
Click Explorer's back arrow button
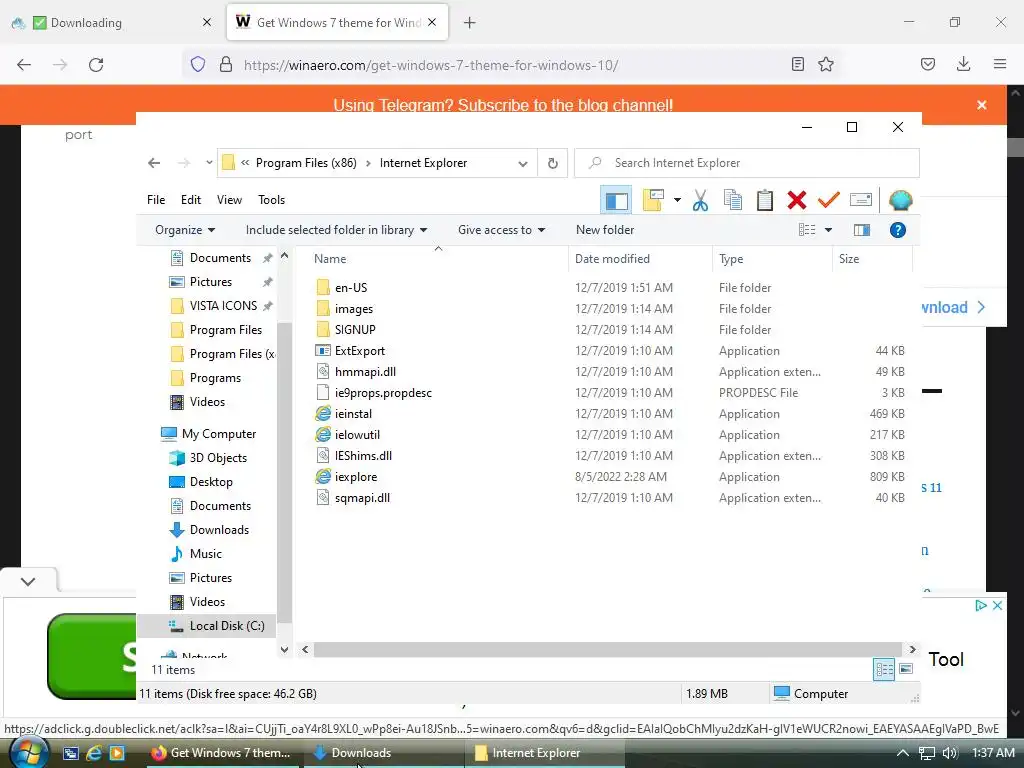click(x=154, y=163)
